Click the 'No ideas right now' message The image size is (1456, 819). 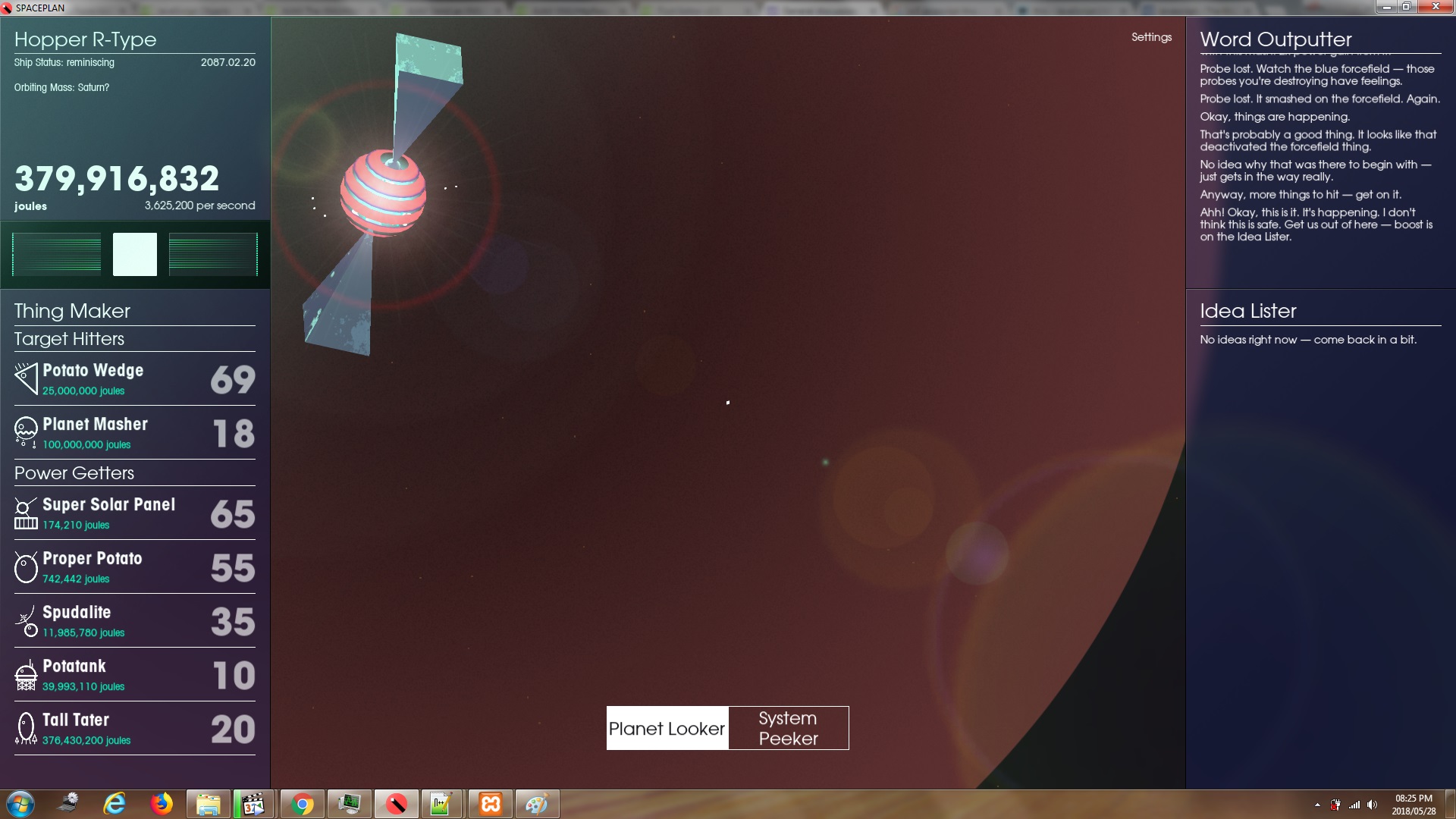click(1308, 340)
